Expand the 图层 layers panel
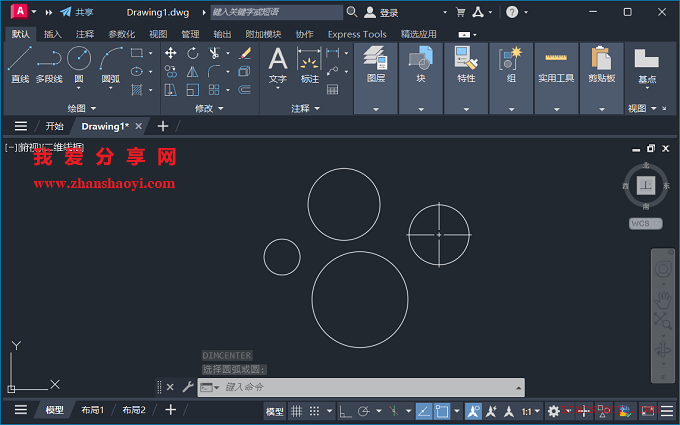The height and width of the screenshot is (425, 680). [x=376, y=110]
